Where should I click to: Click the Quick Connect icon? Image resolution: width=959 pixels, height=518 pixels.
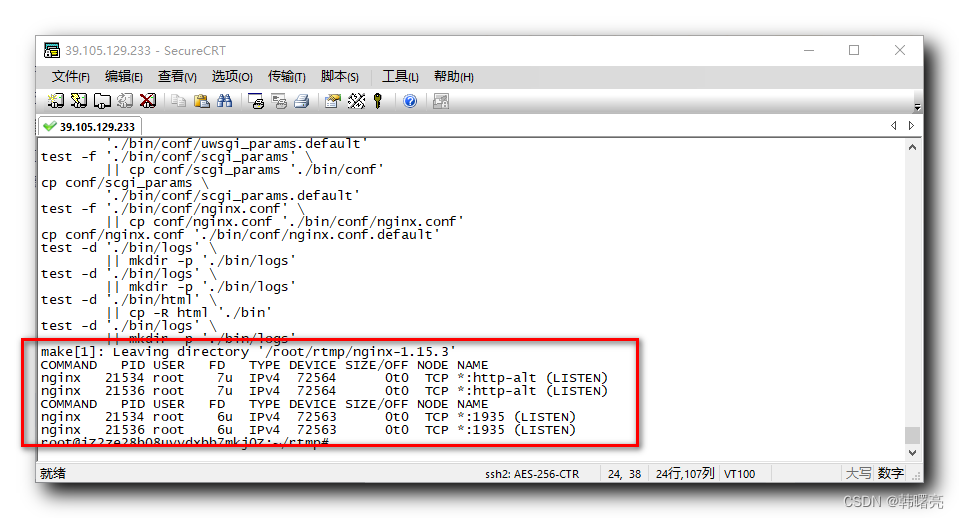click(78, 101)
